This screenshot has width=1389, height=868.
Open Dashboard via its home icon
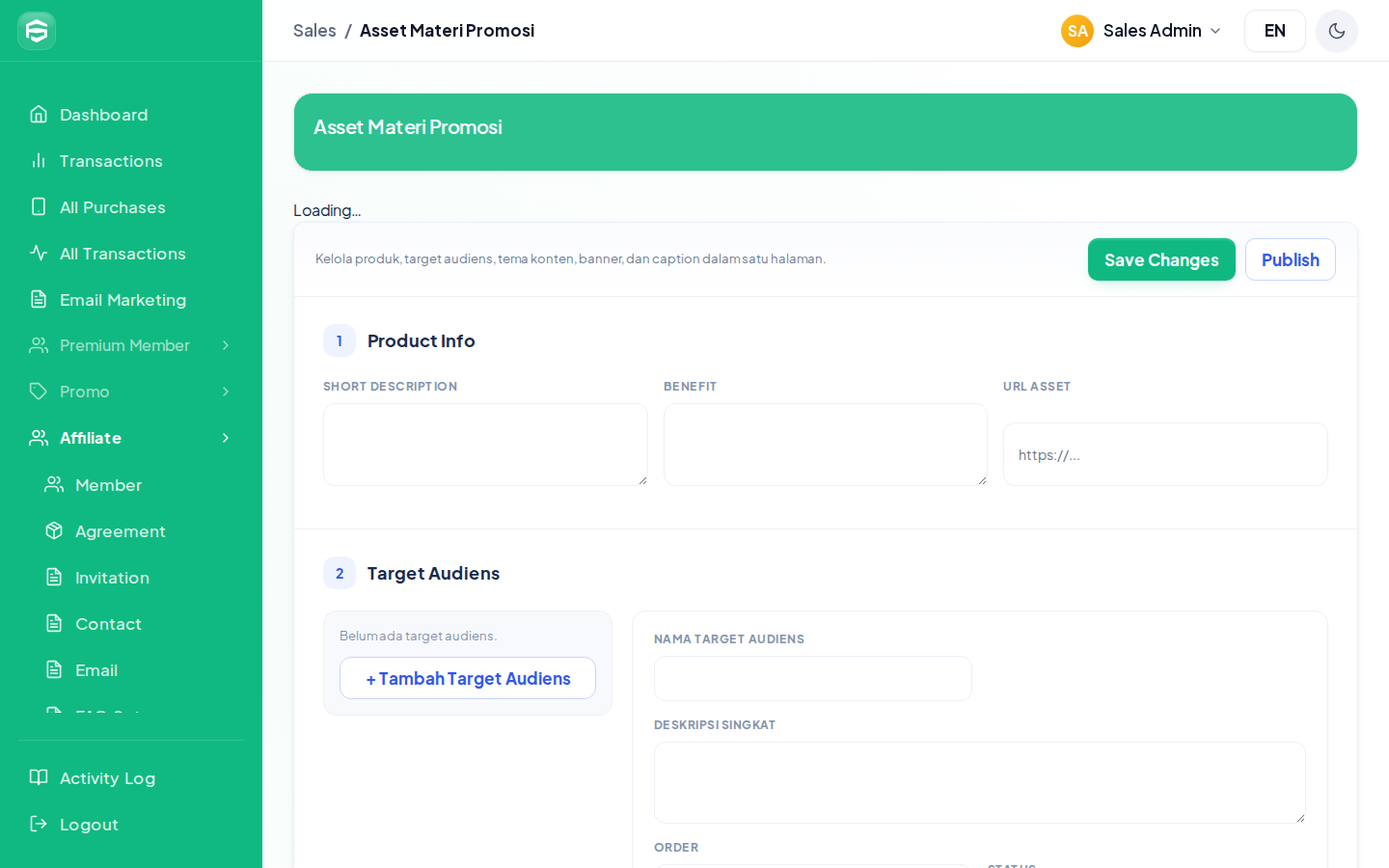coord(39,115)
